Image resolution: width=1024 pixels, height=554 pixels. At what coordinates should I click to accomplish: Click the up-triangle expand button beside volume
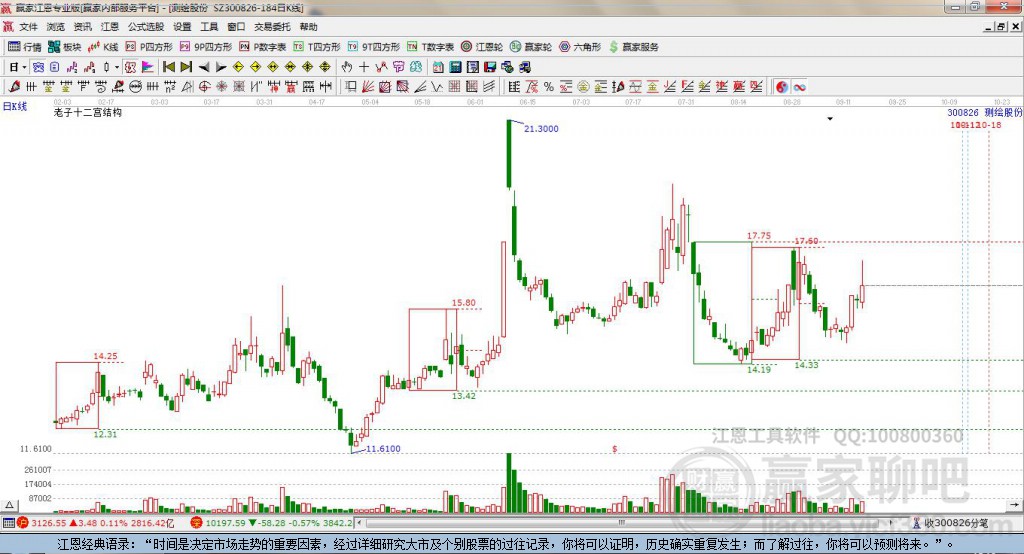coord(9,505)
